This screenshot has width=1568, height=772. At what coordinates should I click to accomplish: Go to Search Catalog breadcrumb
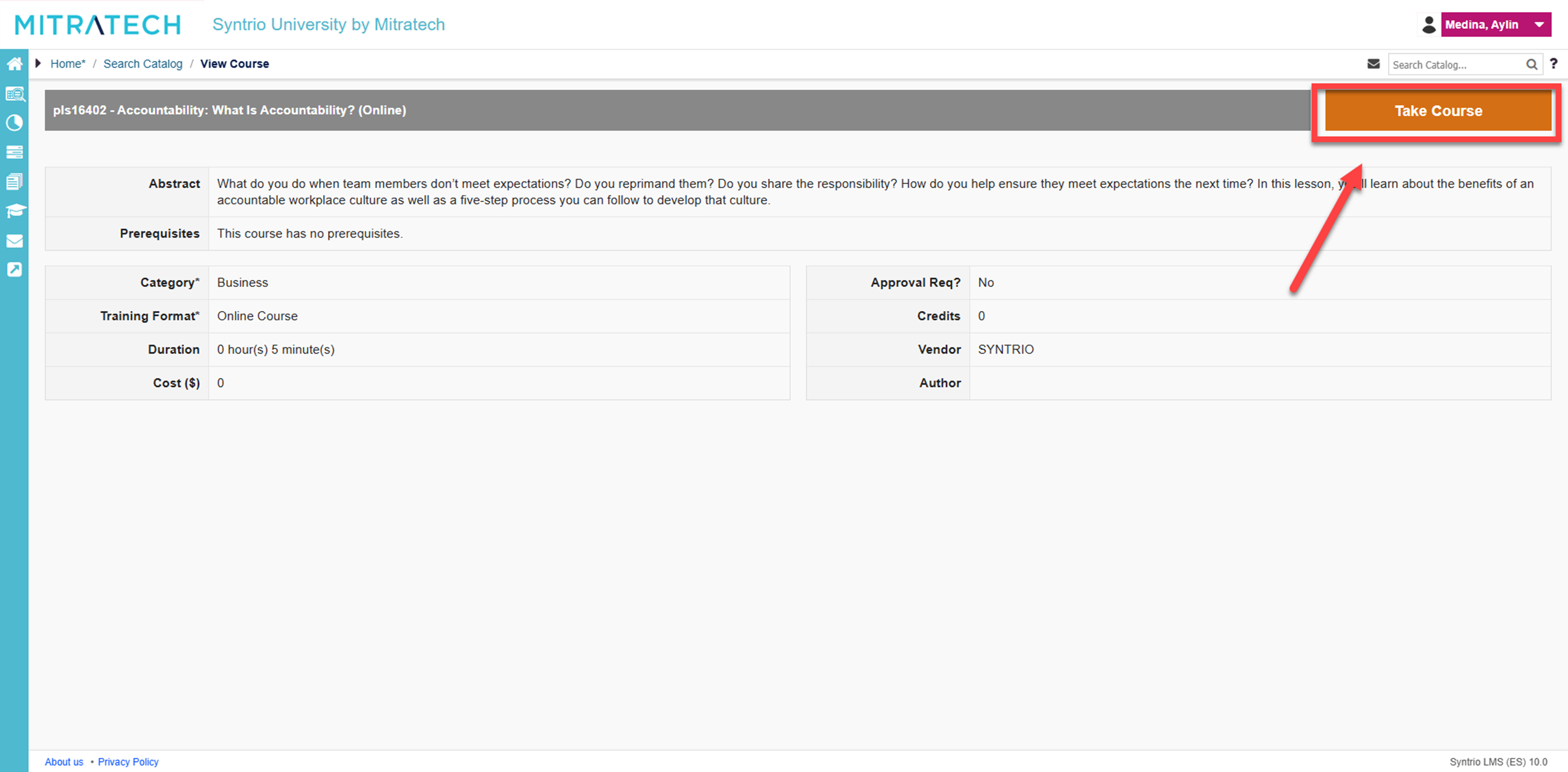point(143,64)
